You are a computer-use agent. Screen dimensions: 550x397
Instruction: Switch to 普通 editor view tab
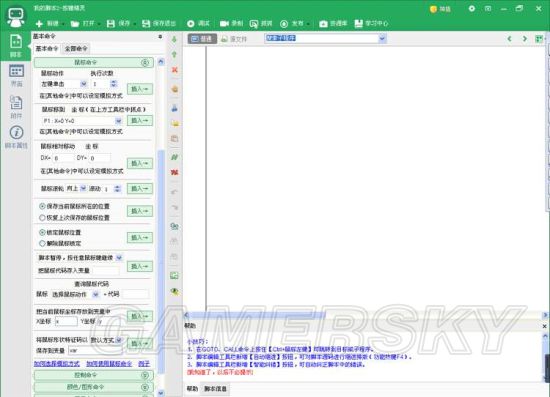tap(202, 39)
